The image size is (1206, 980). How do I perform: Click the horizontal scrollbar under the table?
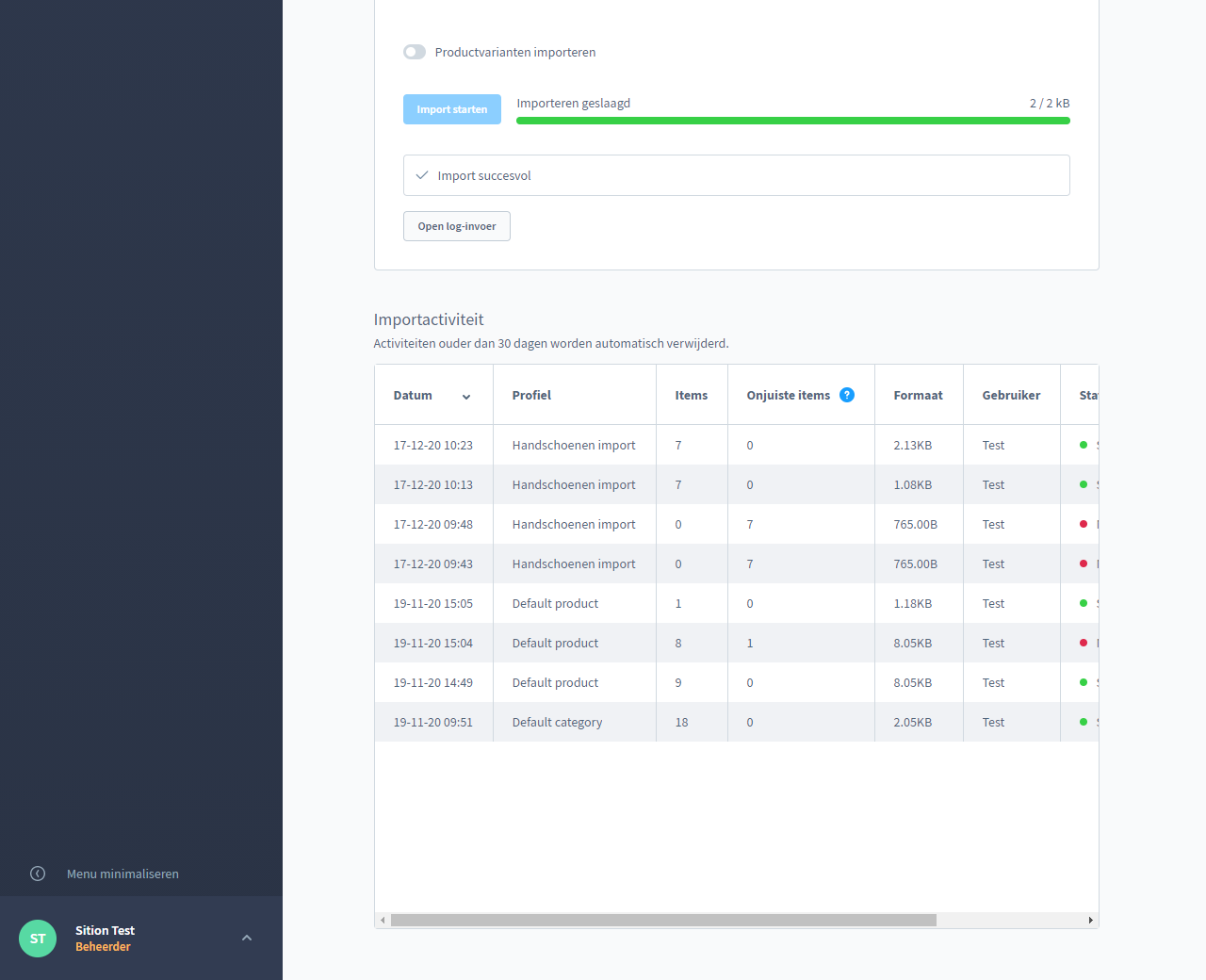[663, 920]
